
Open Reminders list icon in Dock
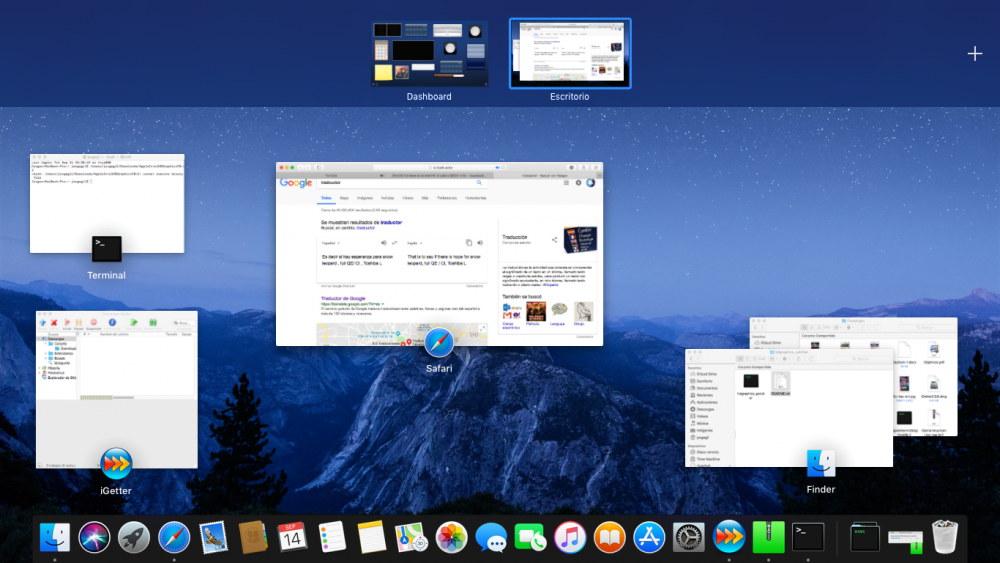pos(332,537)
